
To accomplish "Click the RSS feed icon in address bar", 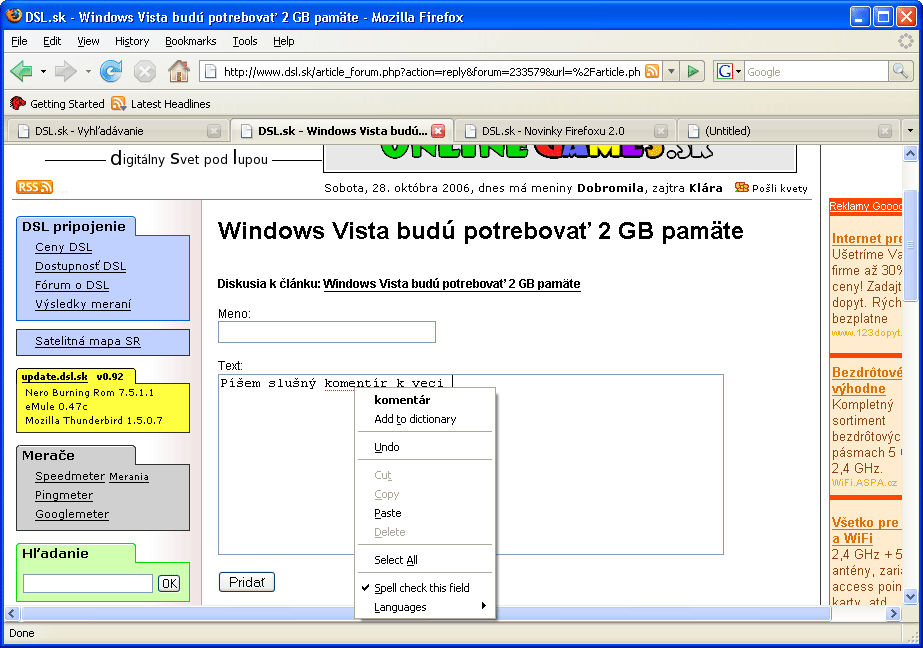I will tap(652, 71).
